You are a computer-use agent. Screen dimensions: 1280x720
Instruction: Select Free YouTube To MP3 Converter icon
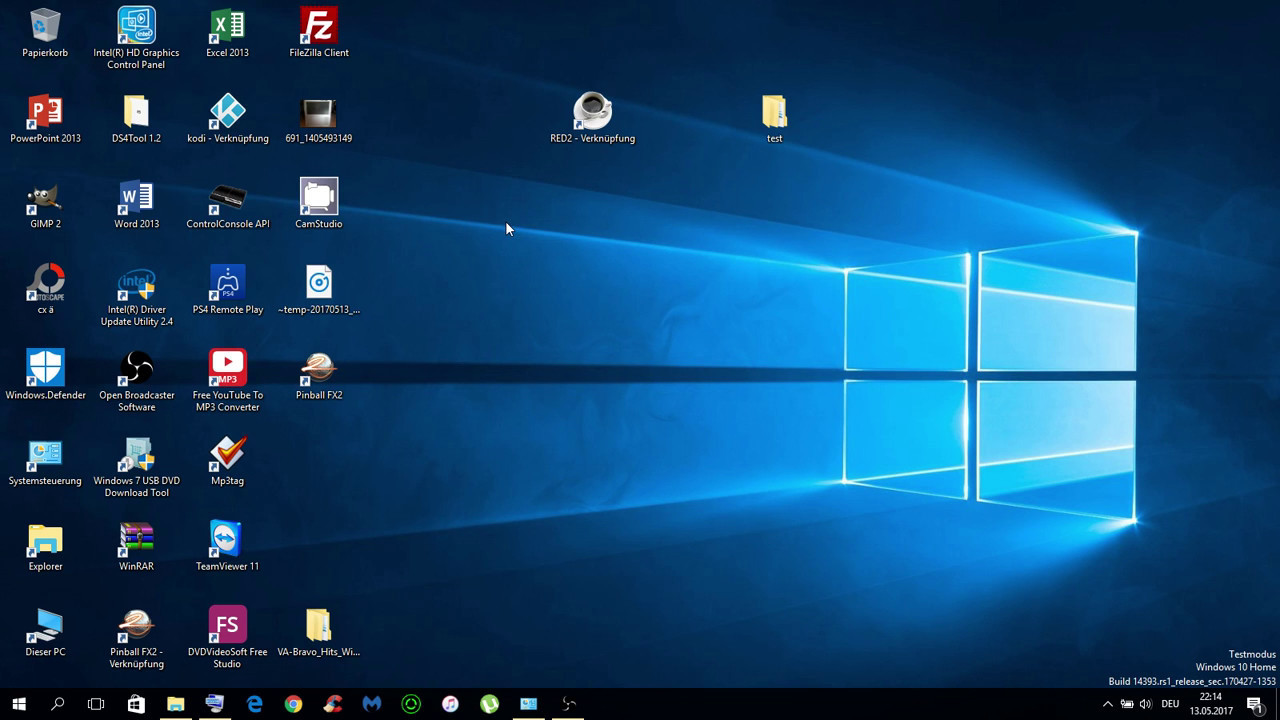(x=227, y=368)
